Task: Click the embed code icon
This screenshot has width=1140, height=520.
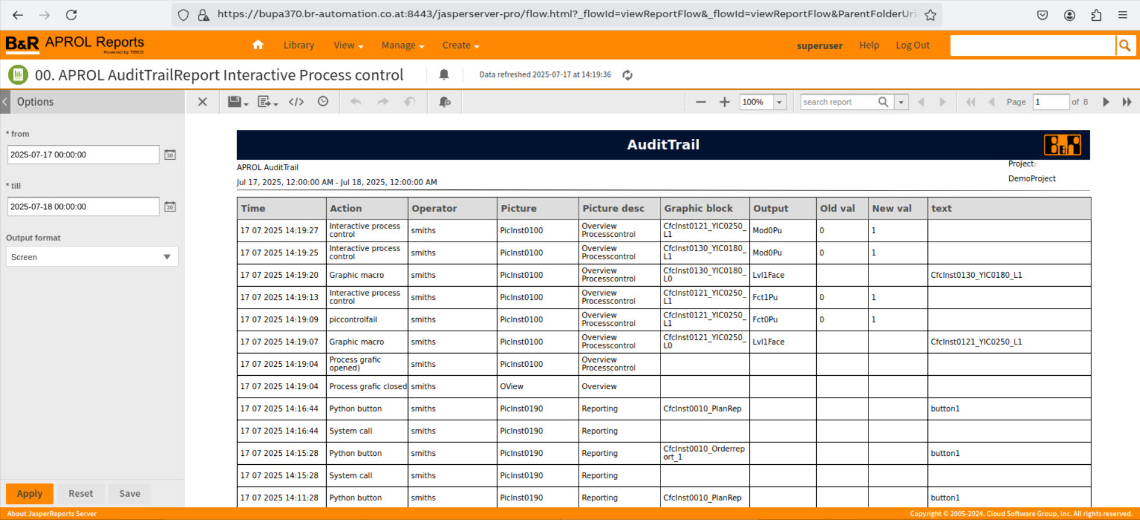Action: [x=296, y=102]
